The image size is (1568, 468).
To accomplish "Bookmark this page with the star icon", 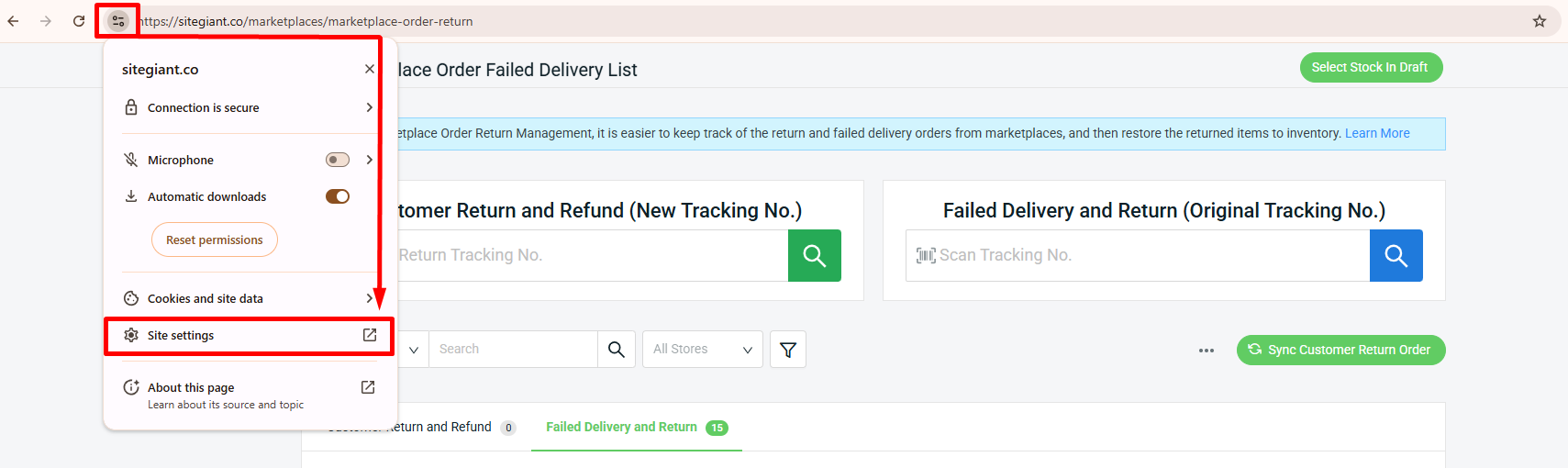I will 1540,21.
